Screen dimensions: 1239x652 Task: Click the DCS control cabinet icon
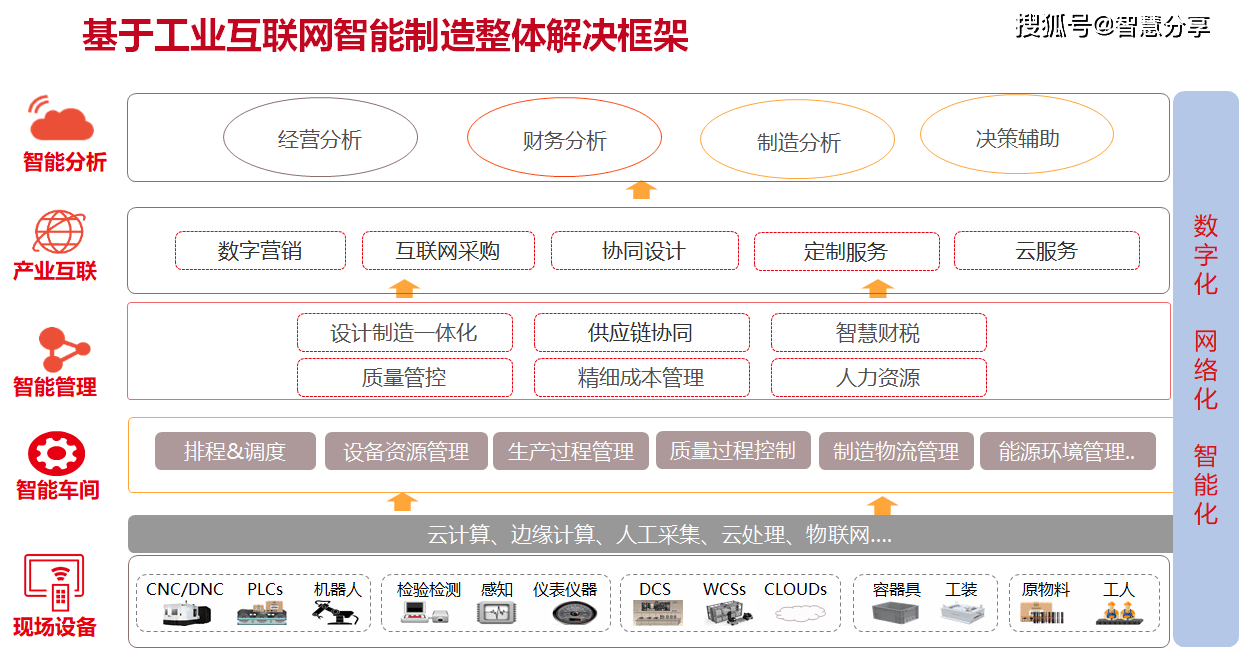coord(659,613)
